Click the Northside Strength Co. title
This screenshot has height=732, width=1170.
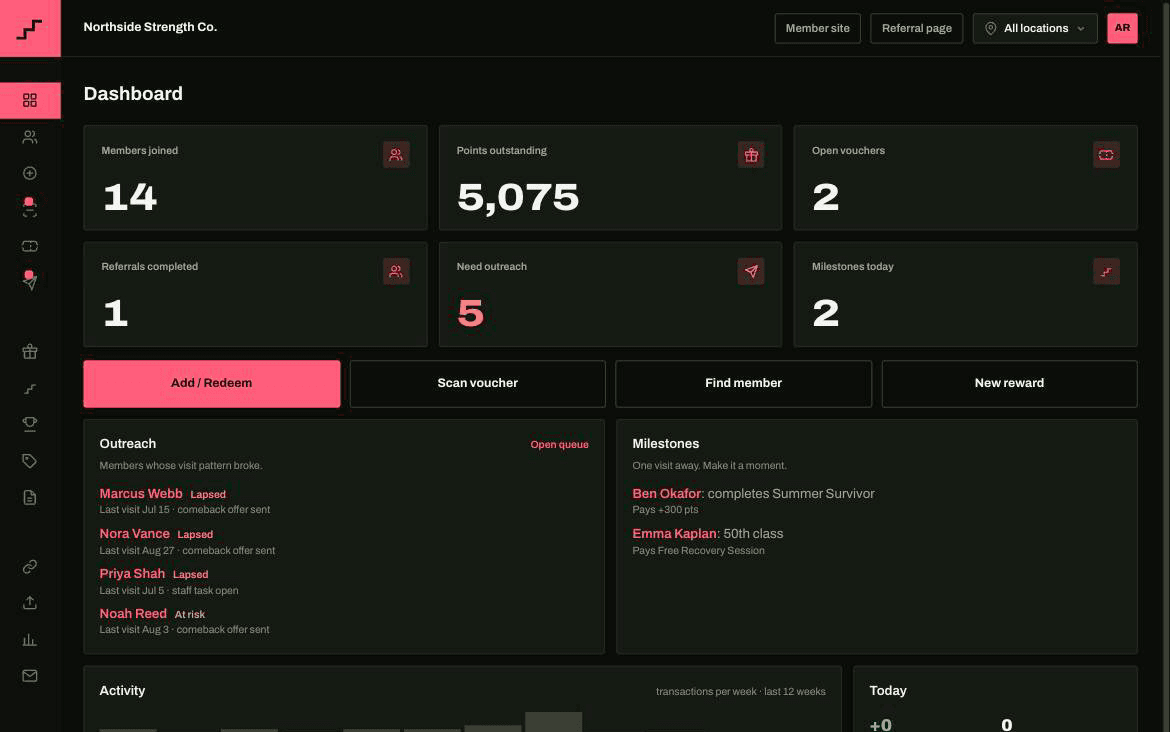150,27
